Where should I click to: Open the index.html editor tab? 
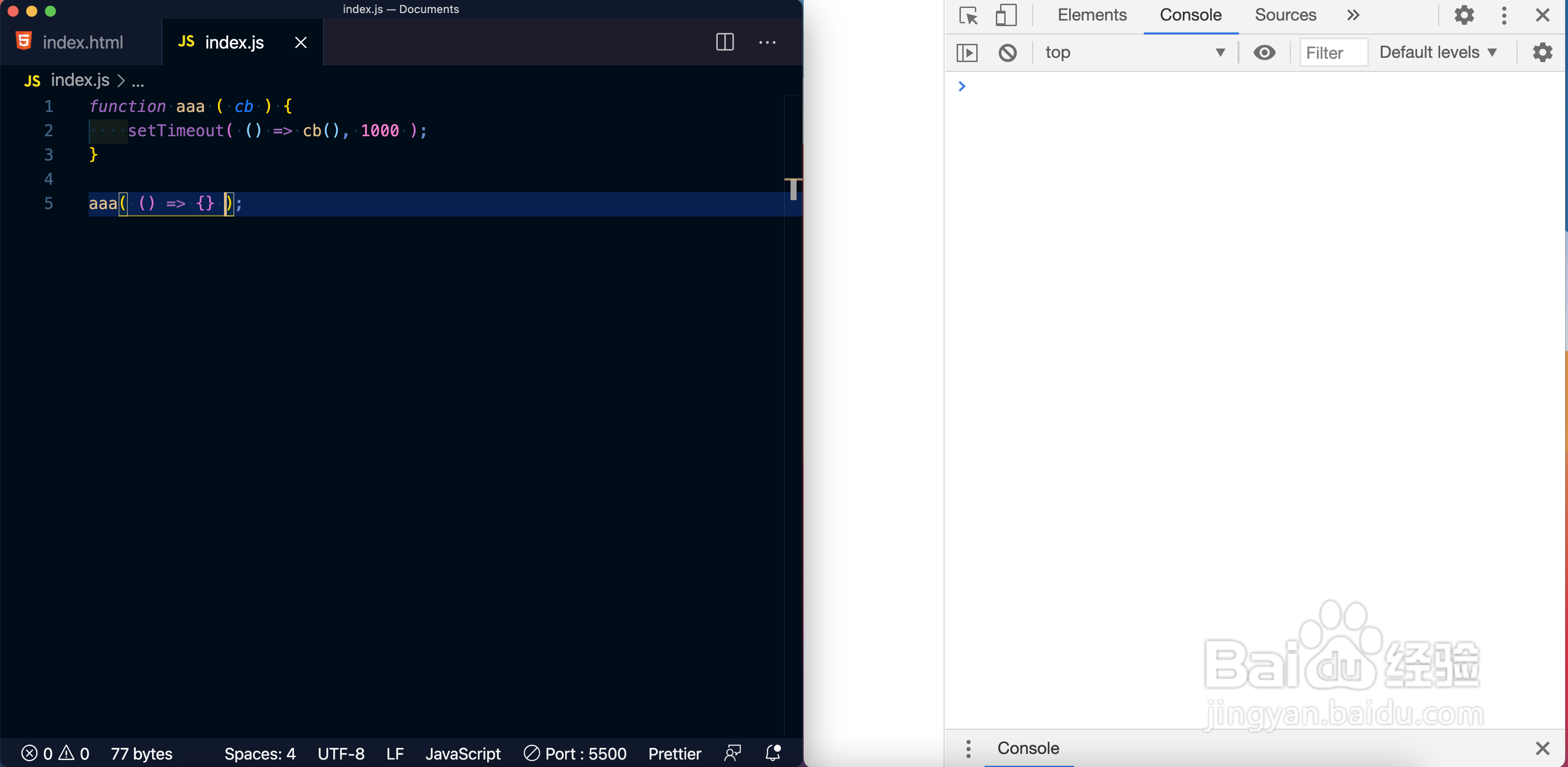pyautogui.click(x=81, y=42)
